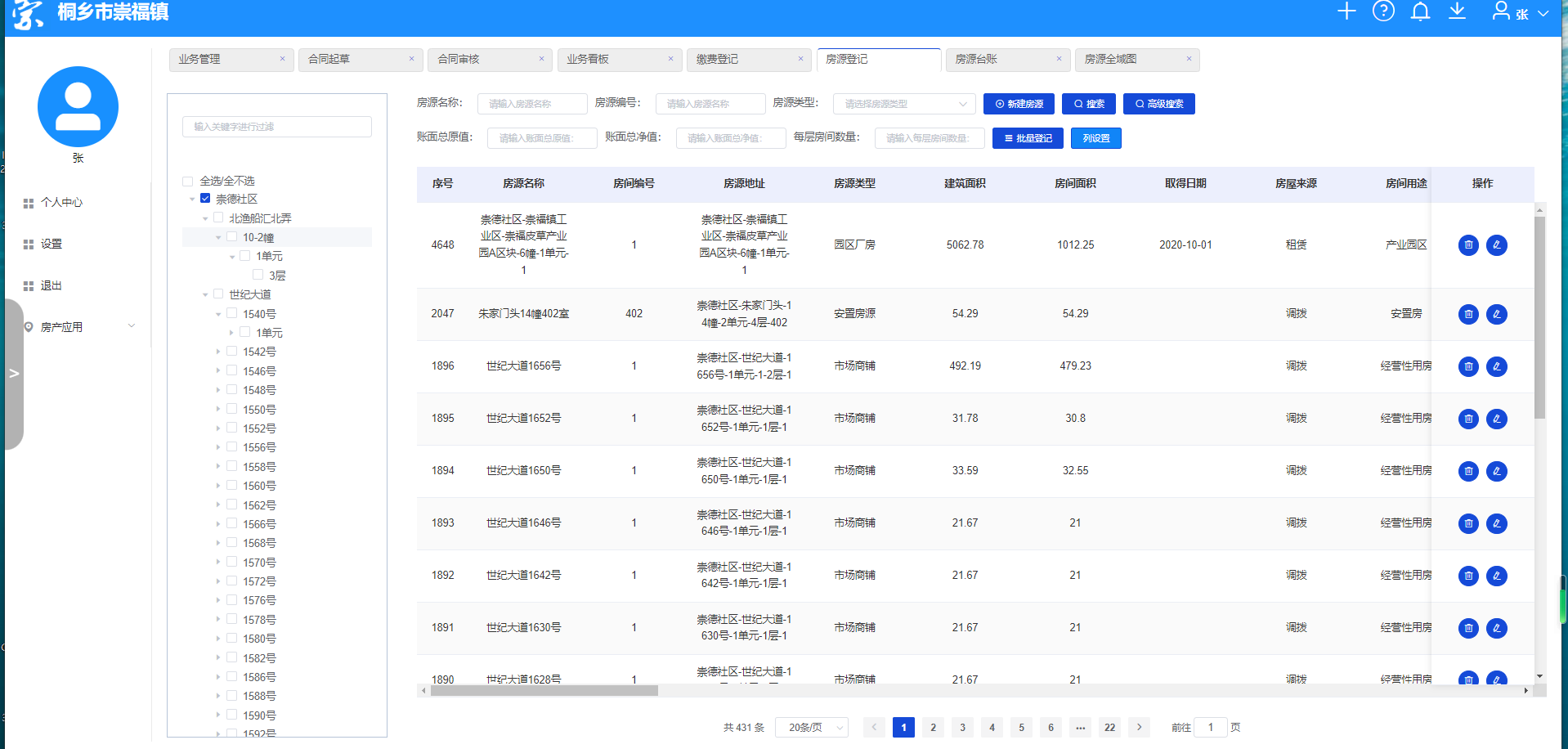Image resolution: width=1568 pixels, height=749 pixels.
Task: Open the 房源类型 dropdown
Action: tap(904, 104)
